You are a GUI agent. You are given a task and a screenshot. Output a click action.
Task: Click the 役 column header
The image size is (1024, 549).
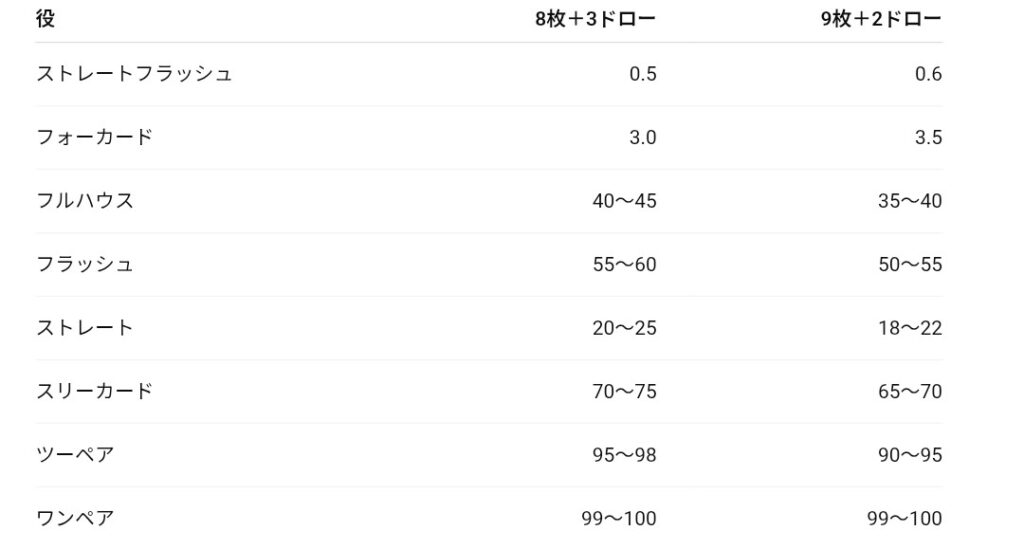(46, 19)
